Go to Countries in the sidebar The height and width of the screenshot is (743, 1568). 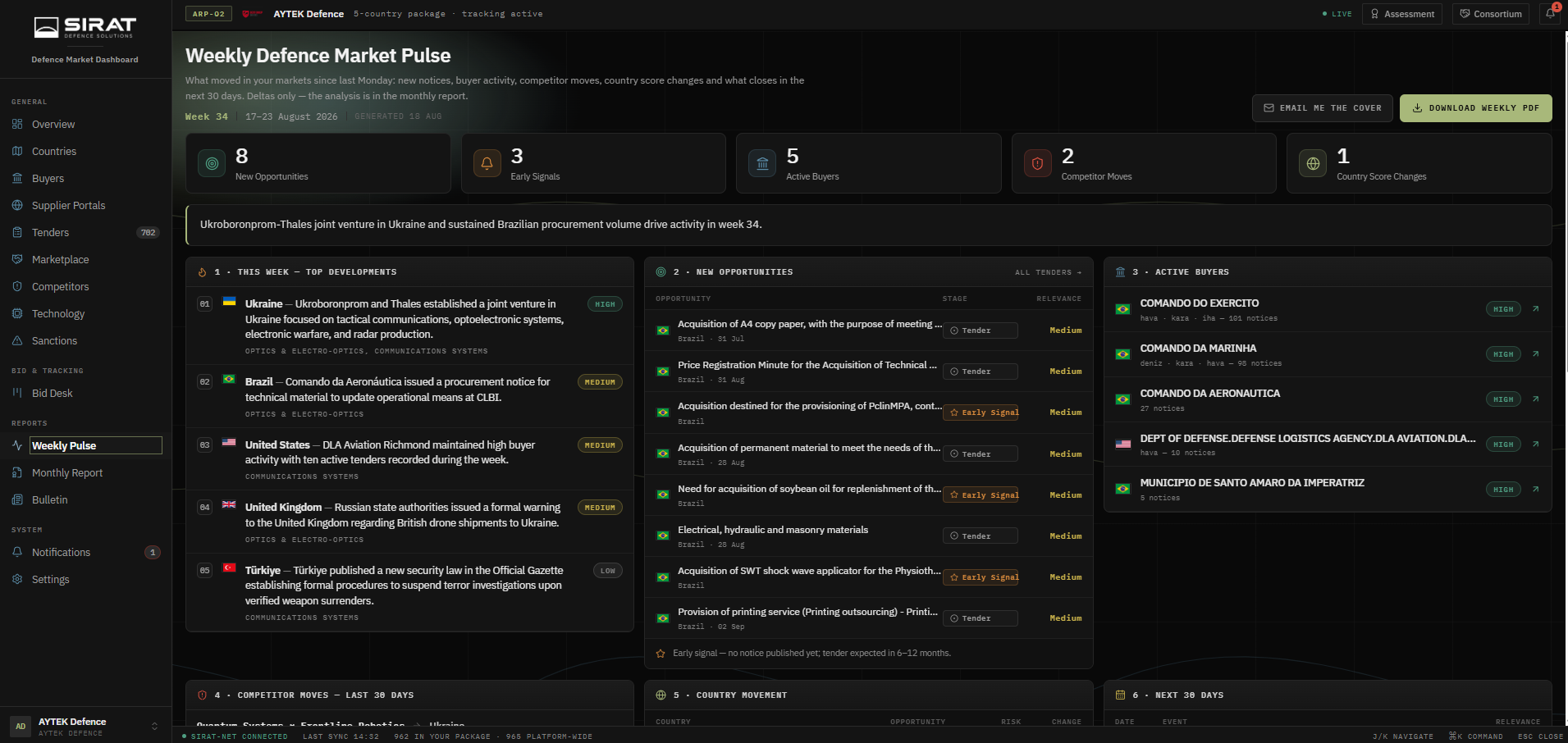[x=85, y=152]
